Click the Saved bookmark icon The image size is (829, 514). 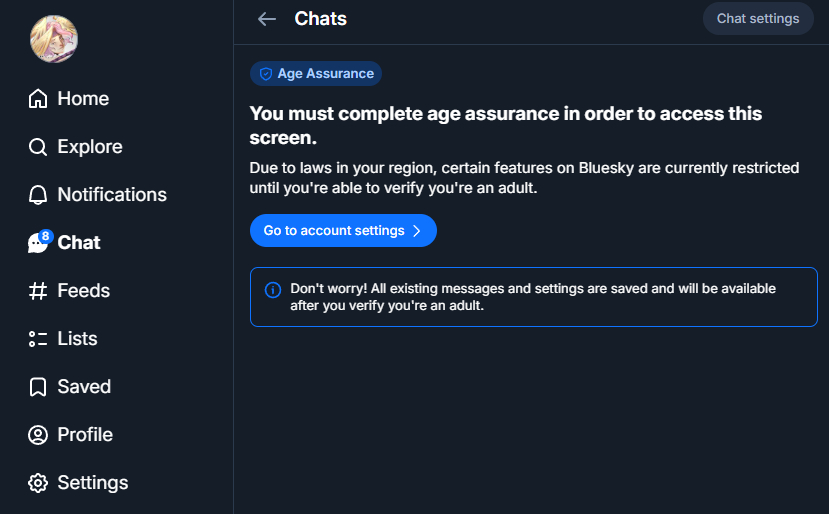tap(38, 387)
